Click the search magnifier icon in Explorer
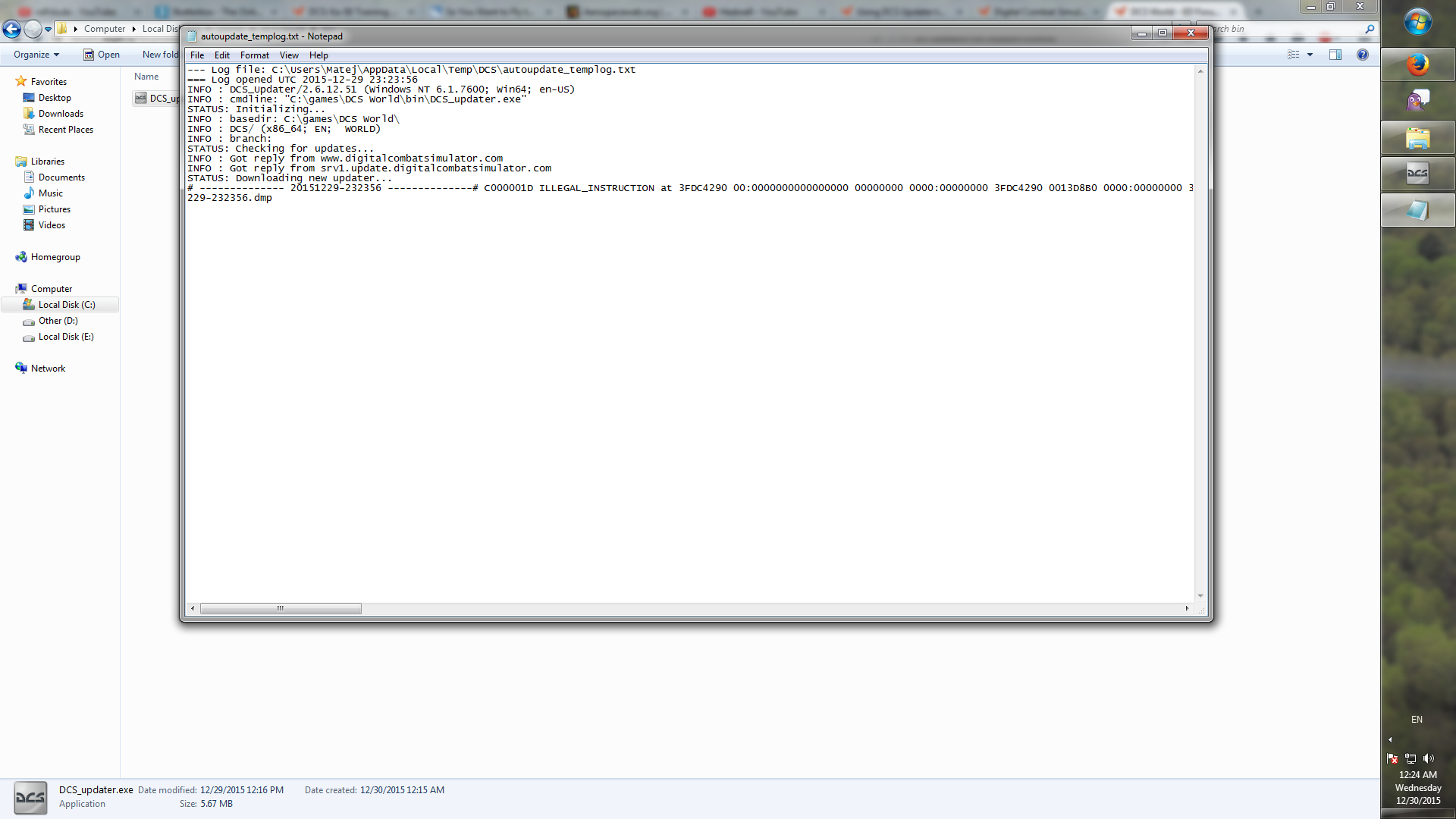Viewport: 1456px width, 819px height. [1370, 30]
